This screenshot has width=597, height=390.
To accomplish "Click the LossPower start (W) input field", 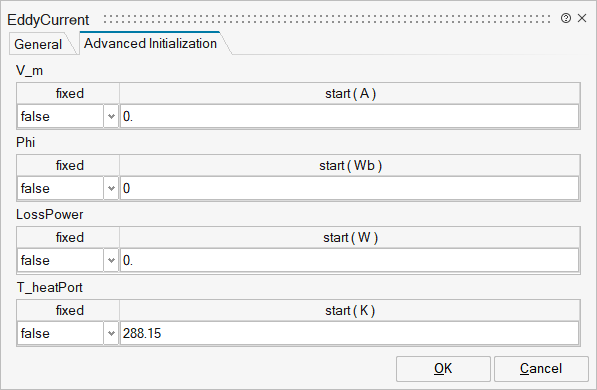I will [x=350, y=261].
